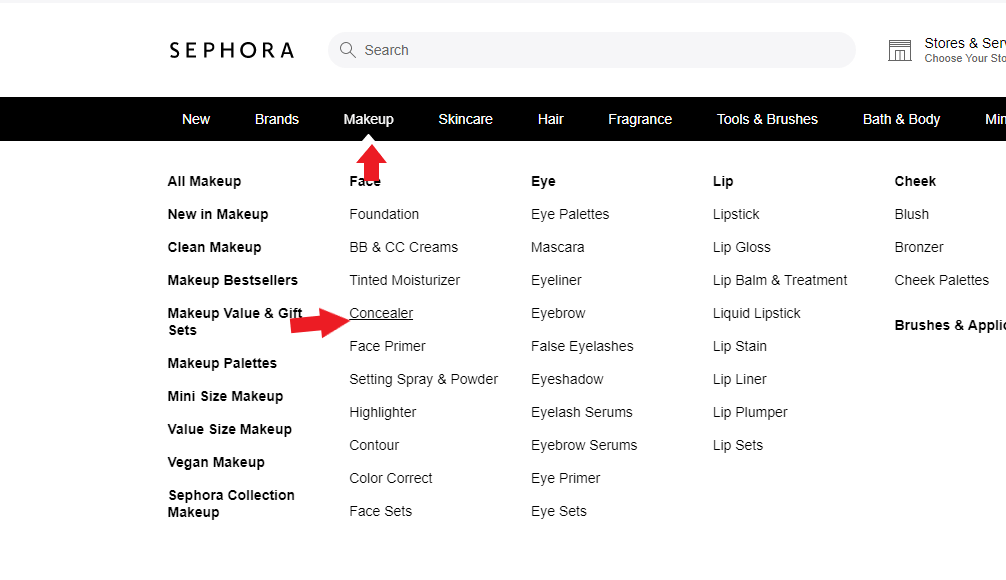Browse Face Sets
Screen dimensions: 1006x580
coord(380,511)
